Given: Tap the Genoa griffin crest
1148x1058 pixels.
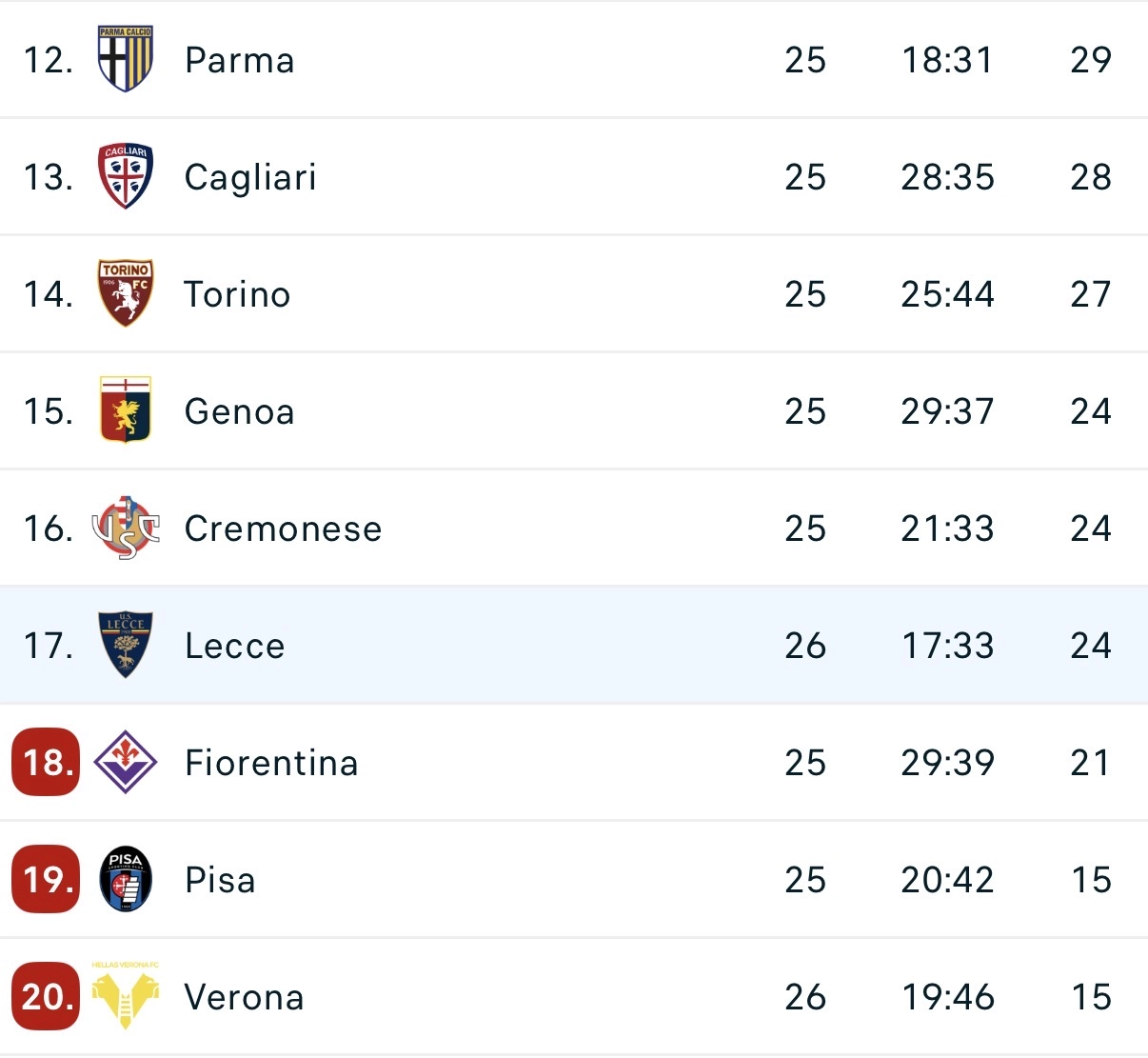Looking at the screenshot, I should pos(125,410).
